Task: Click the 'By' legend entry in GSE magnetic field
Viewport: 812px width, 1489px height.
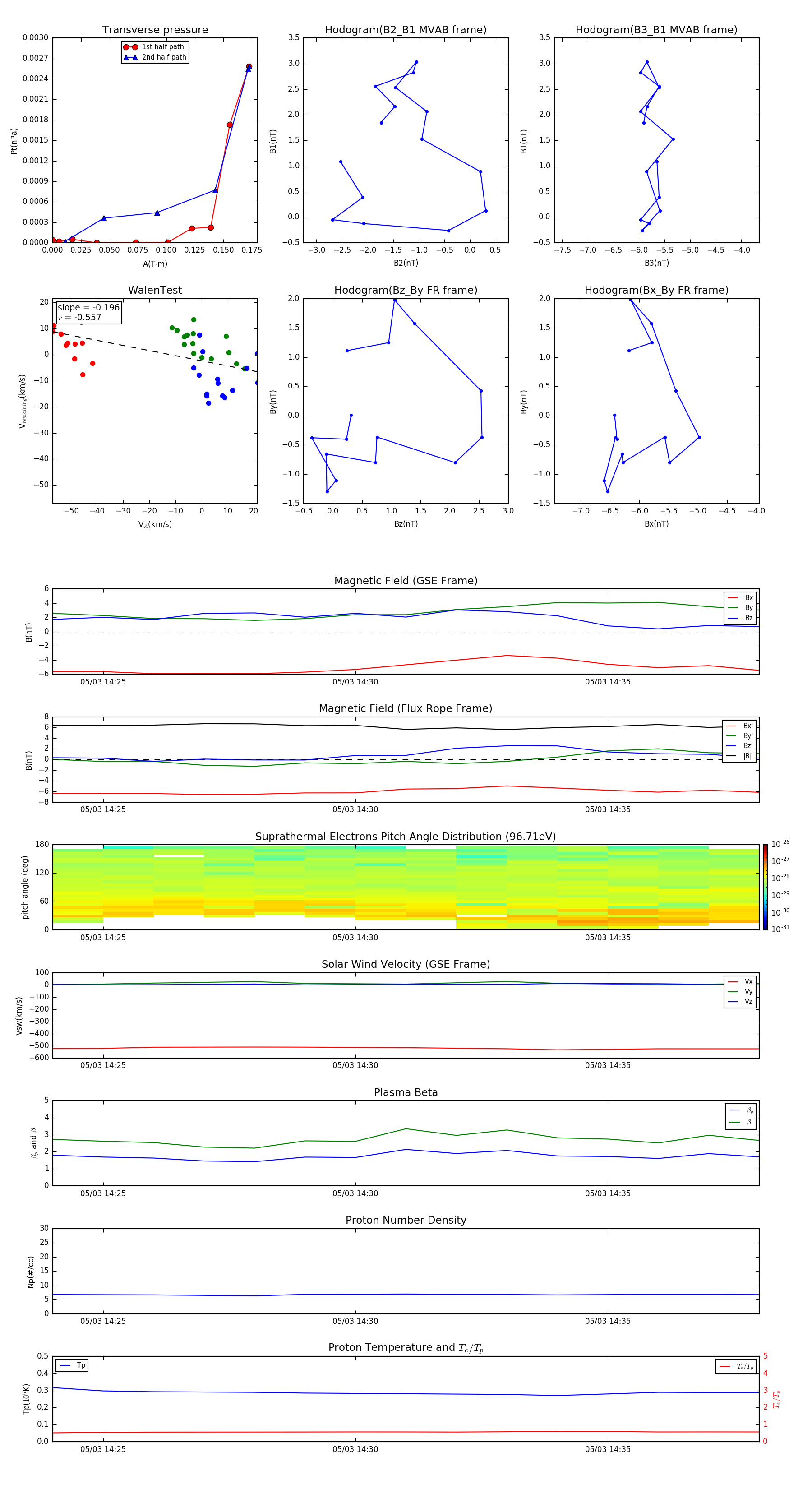Action: coord(740,607)
